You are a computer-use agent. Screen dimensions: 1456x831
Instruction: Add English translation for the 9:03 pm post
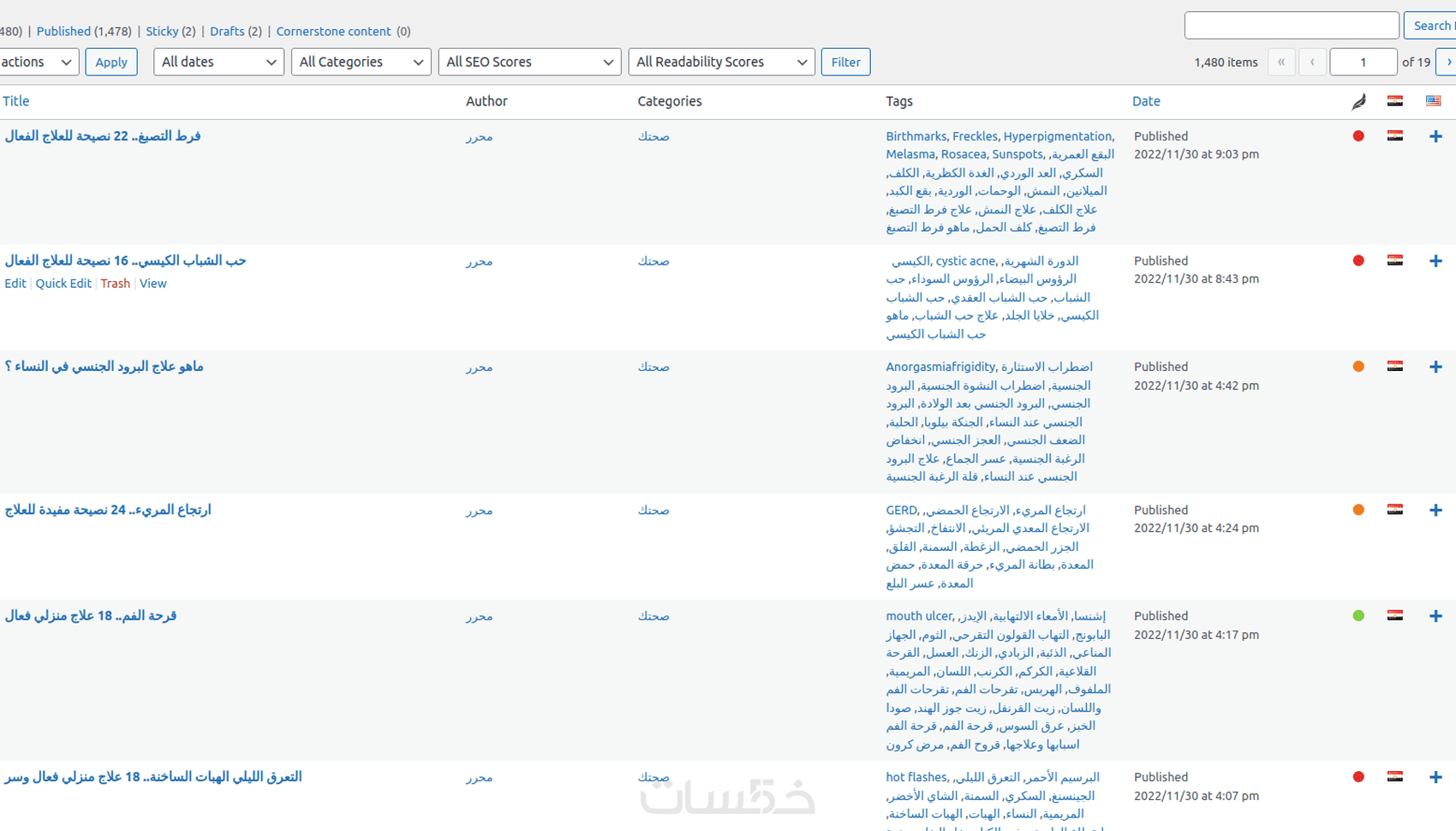tap(1435, 136)
